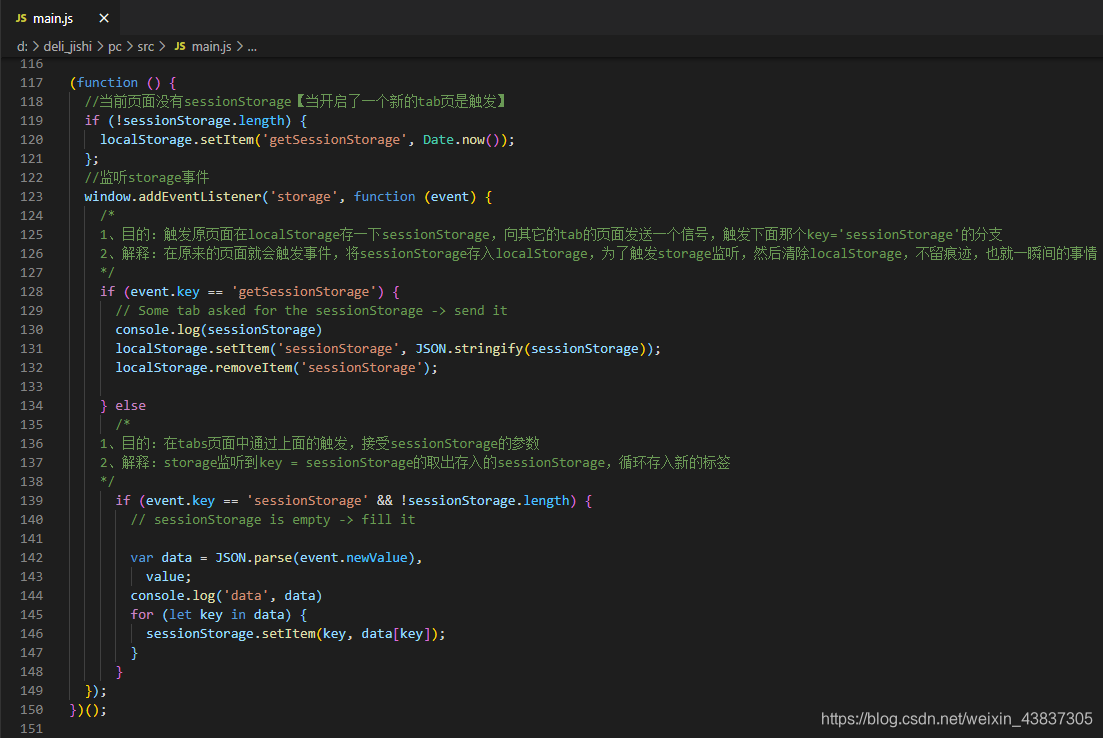1103x738 pixels.
Task: Click 'event.key' on line 128
Action: [x=165, y=291]
